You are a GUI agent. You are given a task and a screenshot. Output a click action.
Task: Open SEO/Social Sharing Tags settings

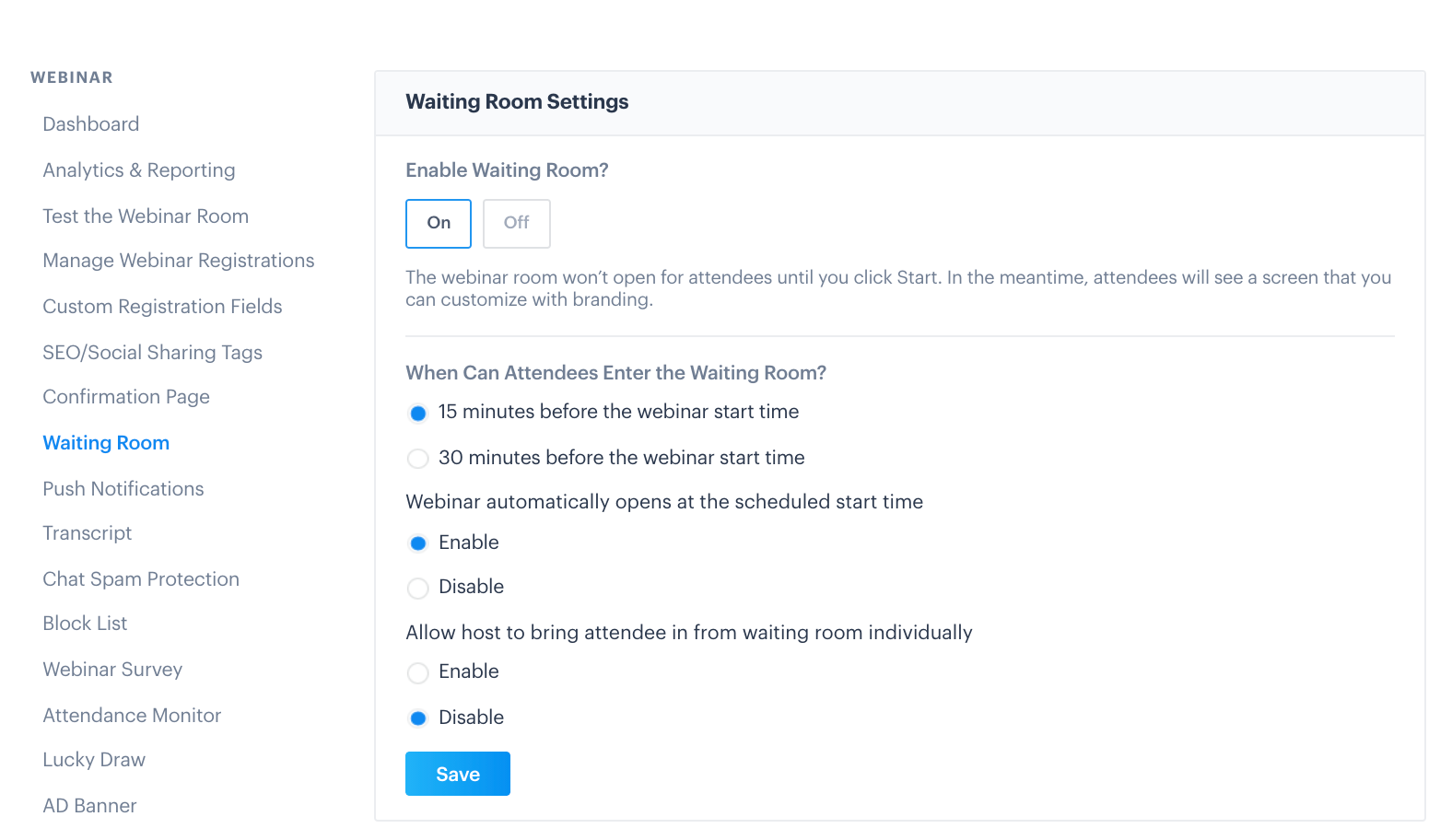coord(153,353)
